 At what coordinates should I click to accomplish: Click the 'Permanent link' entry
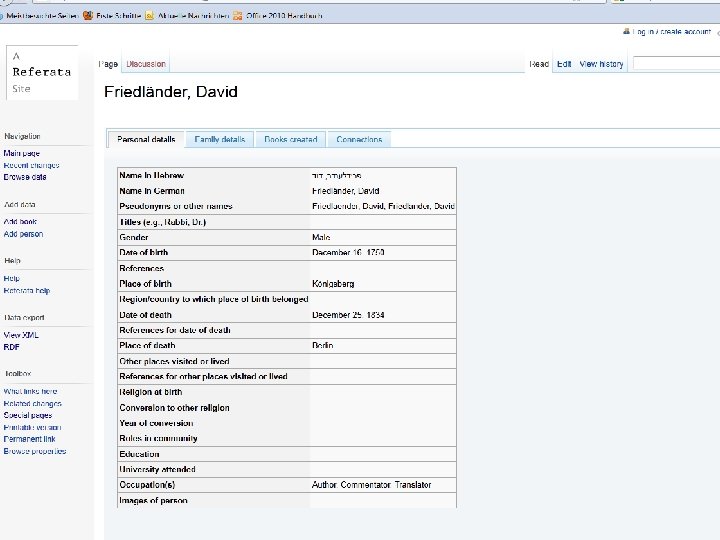click(29, 439)
